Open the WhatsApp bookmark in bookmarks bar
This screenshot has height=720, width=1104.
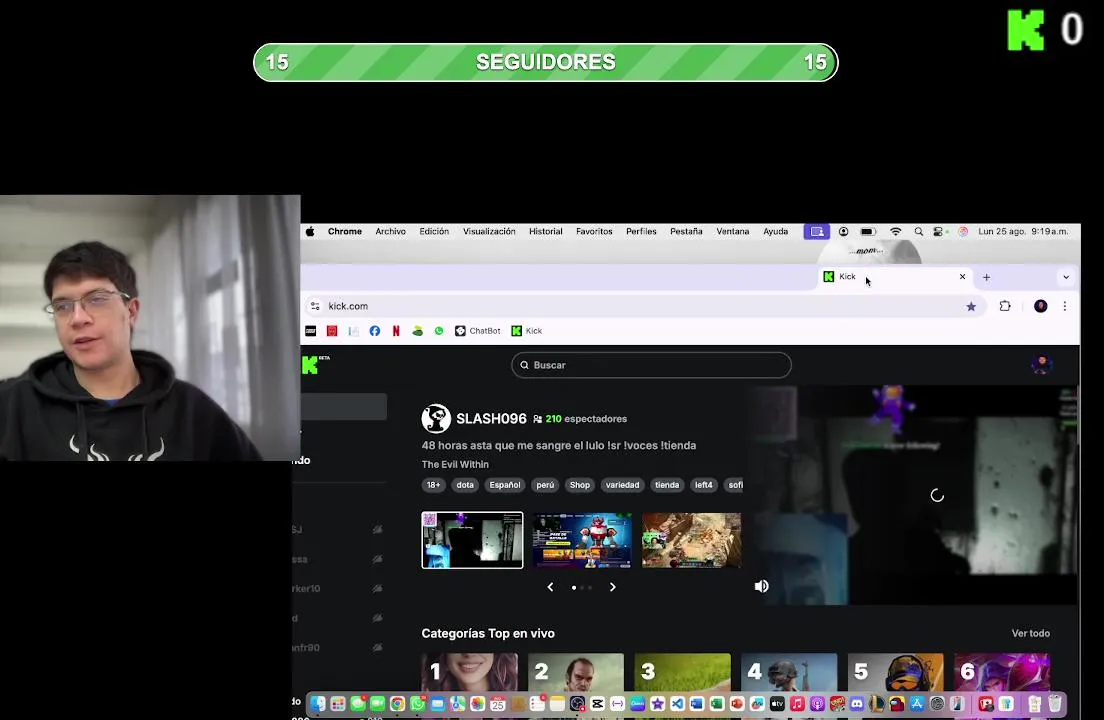click(439, 331)
